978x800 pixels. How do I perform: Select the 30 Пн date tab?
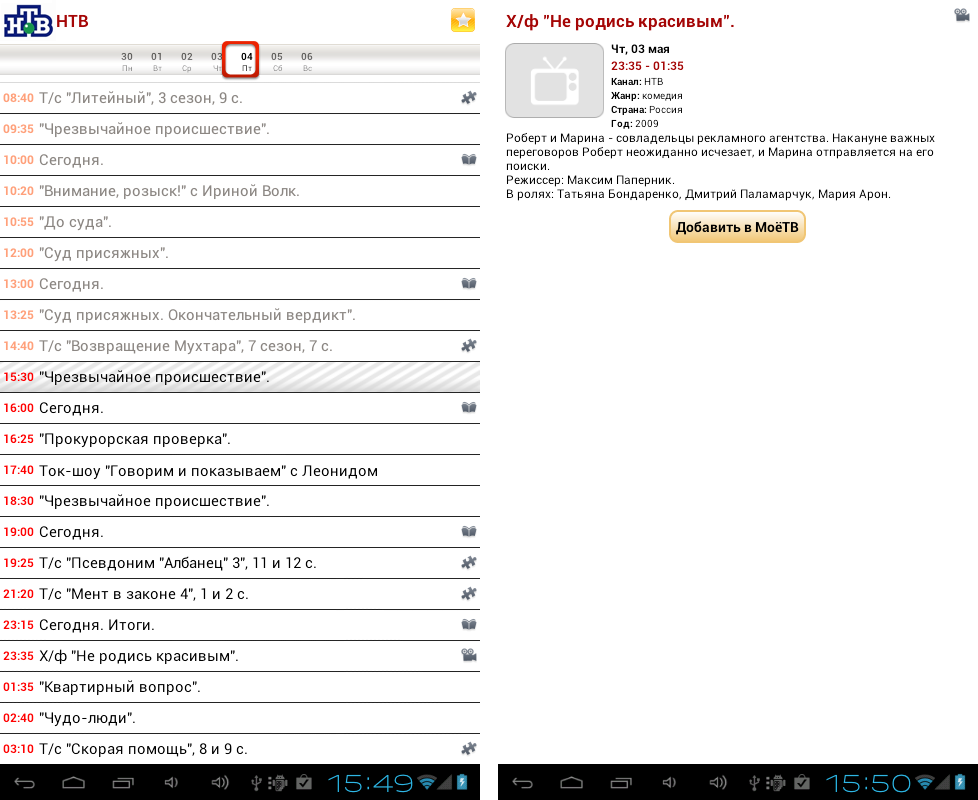pos(127,61)
